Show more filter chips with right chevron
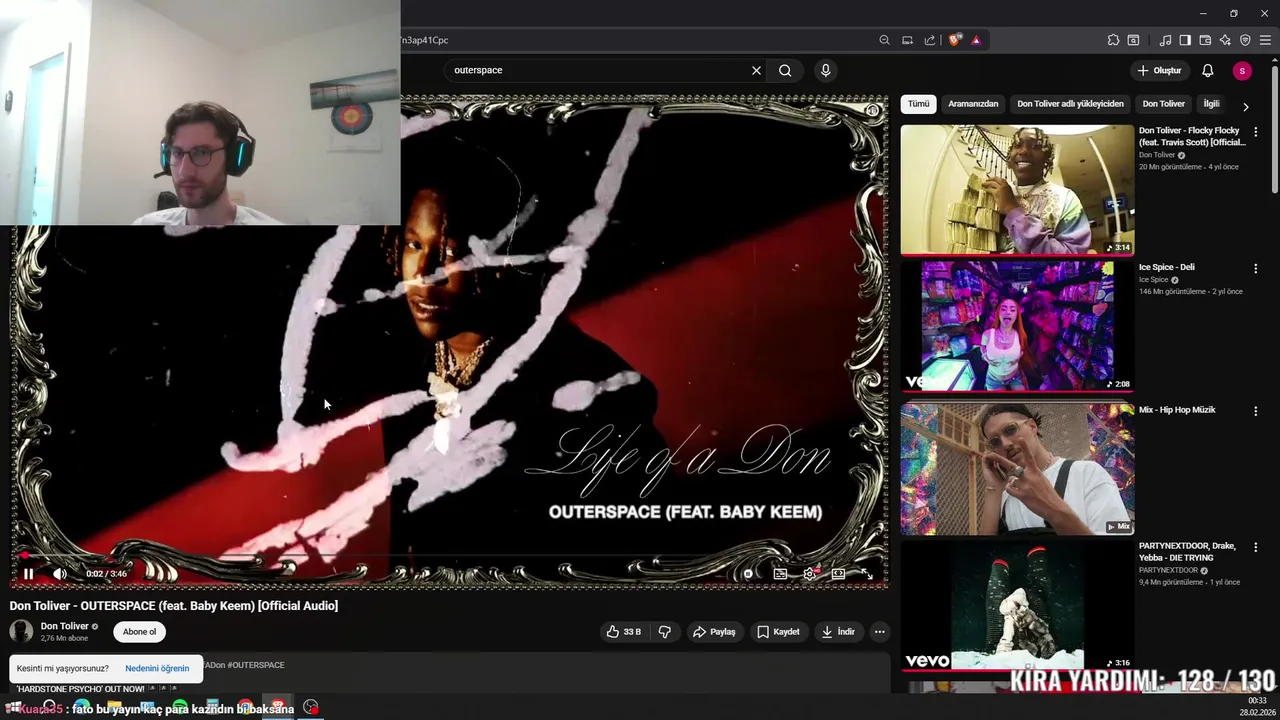This screenshot has width=1280, height=720. [1245, 106]
